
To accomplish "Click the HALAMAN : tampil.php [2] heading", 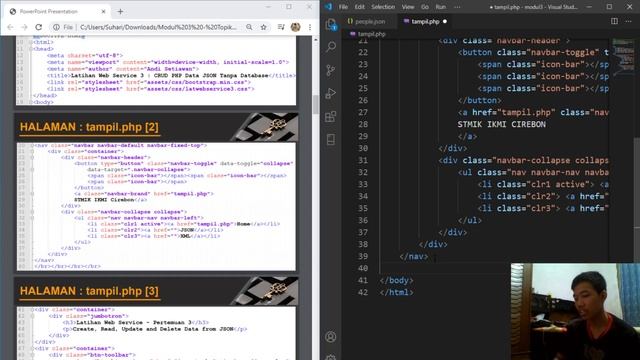I will coord(89,127).
